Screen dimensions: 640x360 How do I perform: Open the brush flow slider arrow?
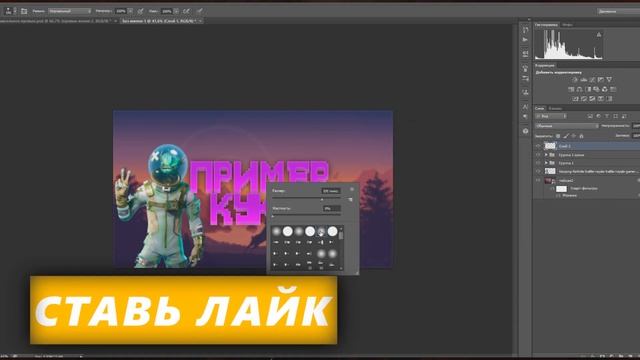[x=176, y=11]
